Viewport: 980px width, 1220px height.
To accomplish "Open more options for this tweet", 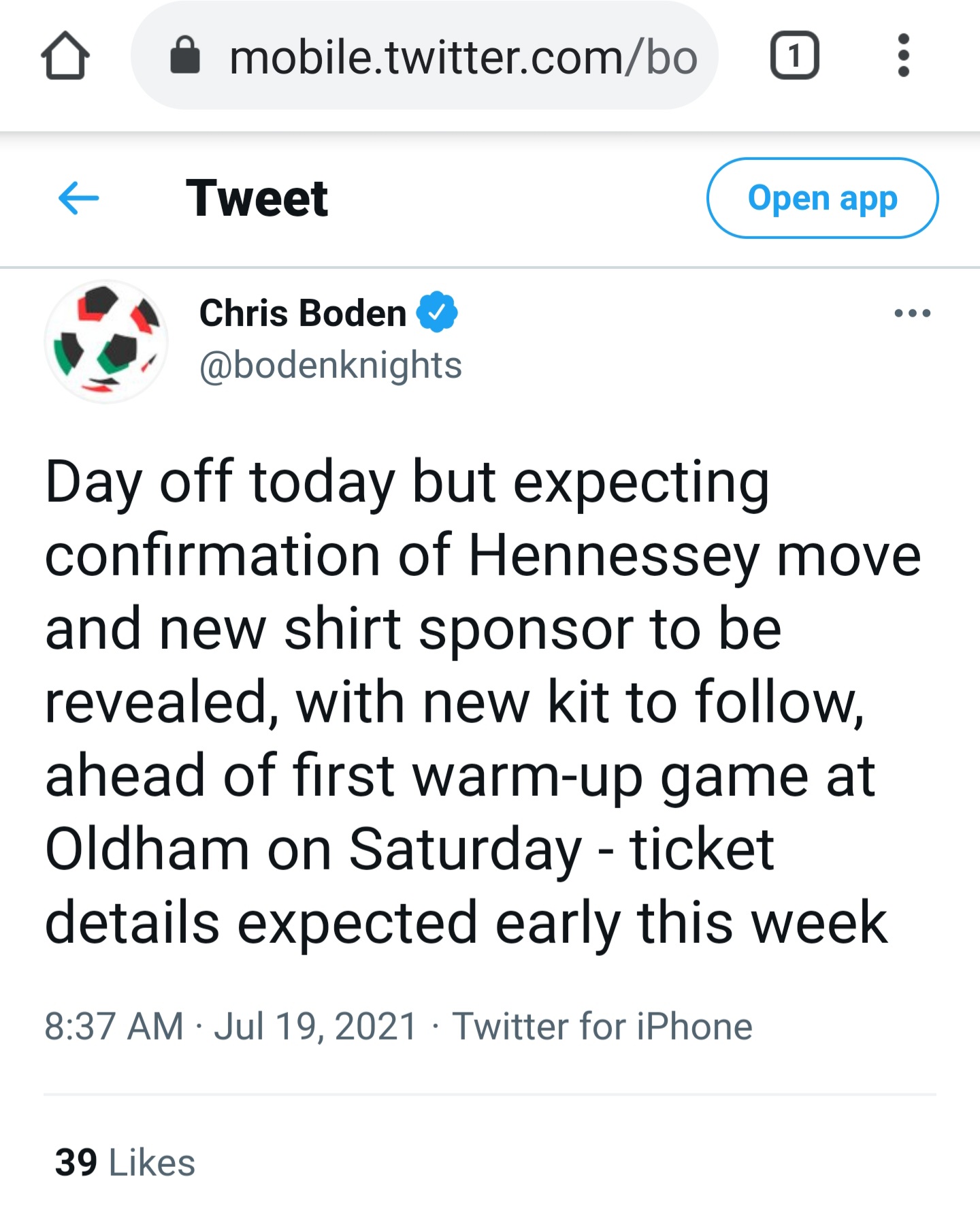I will [912, 313].
